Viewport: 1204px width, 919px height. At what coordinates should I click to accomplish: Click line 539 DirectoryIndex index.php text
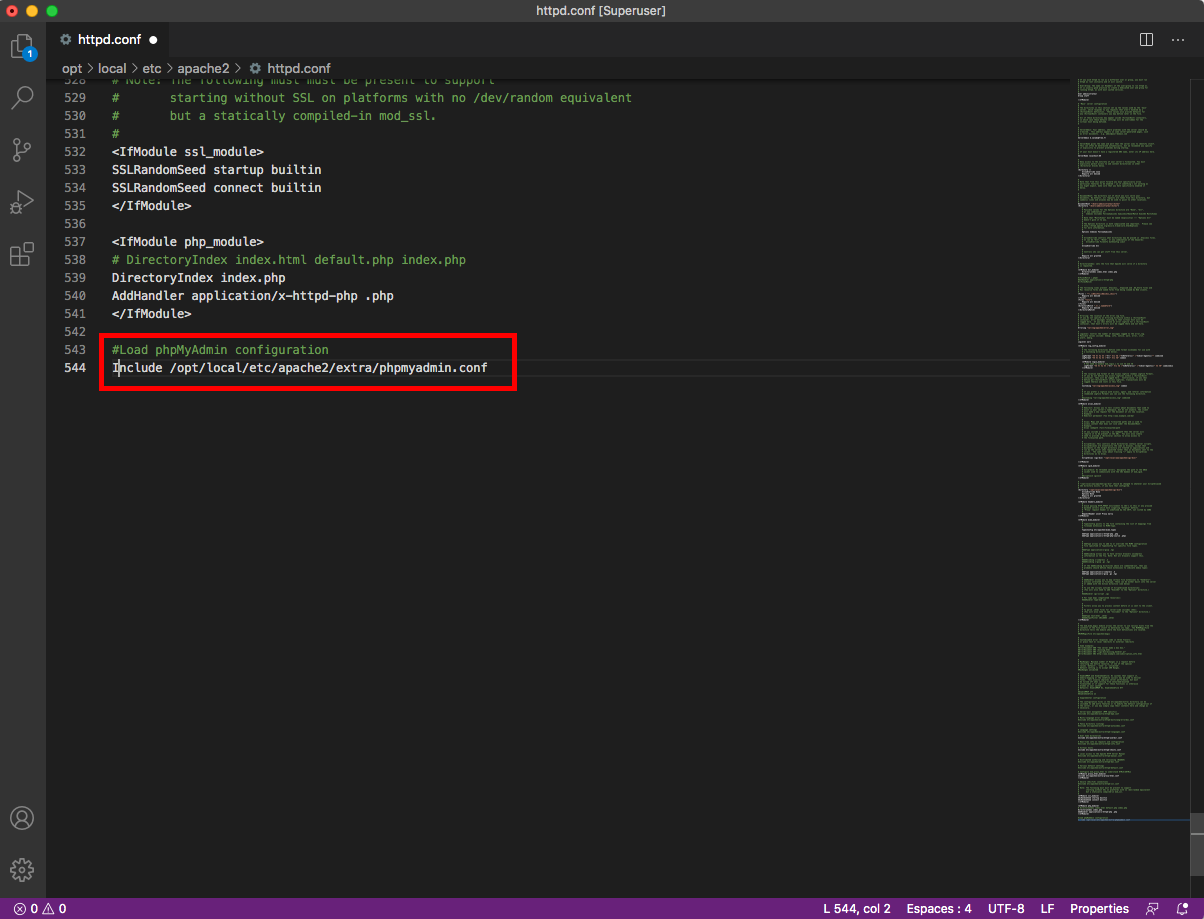pyautogui.click(x=198, y=277)
